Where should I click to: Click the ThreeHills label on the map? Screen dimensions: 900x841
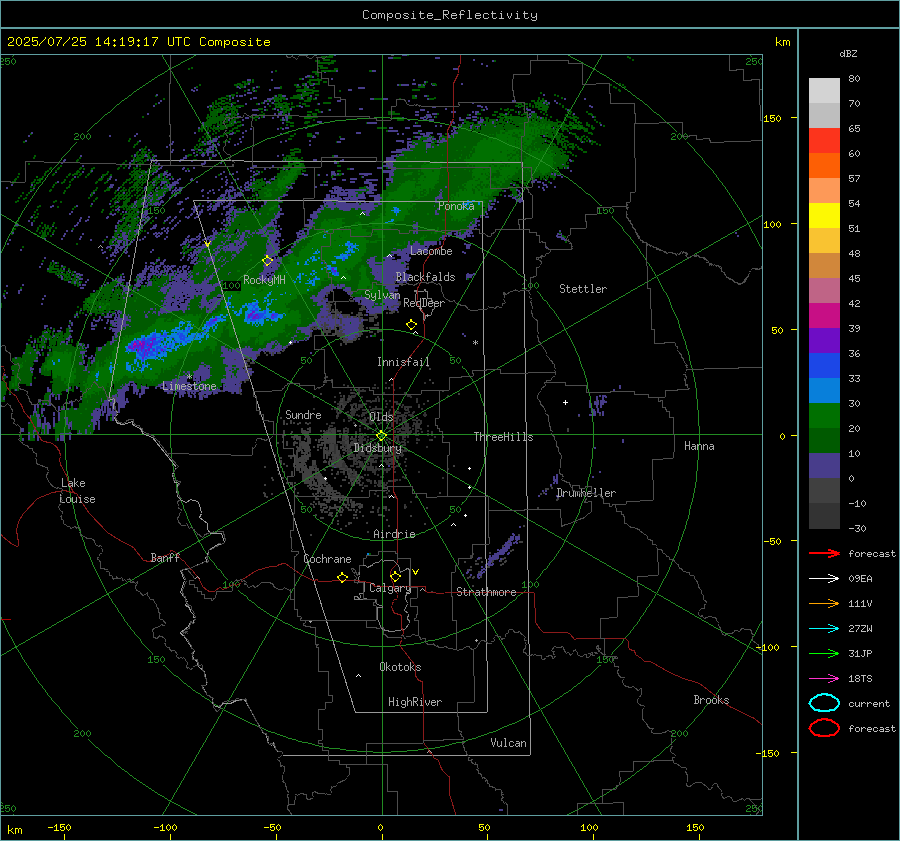point(503,437)
